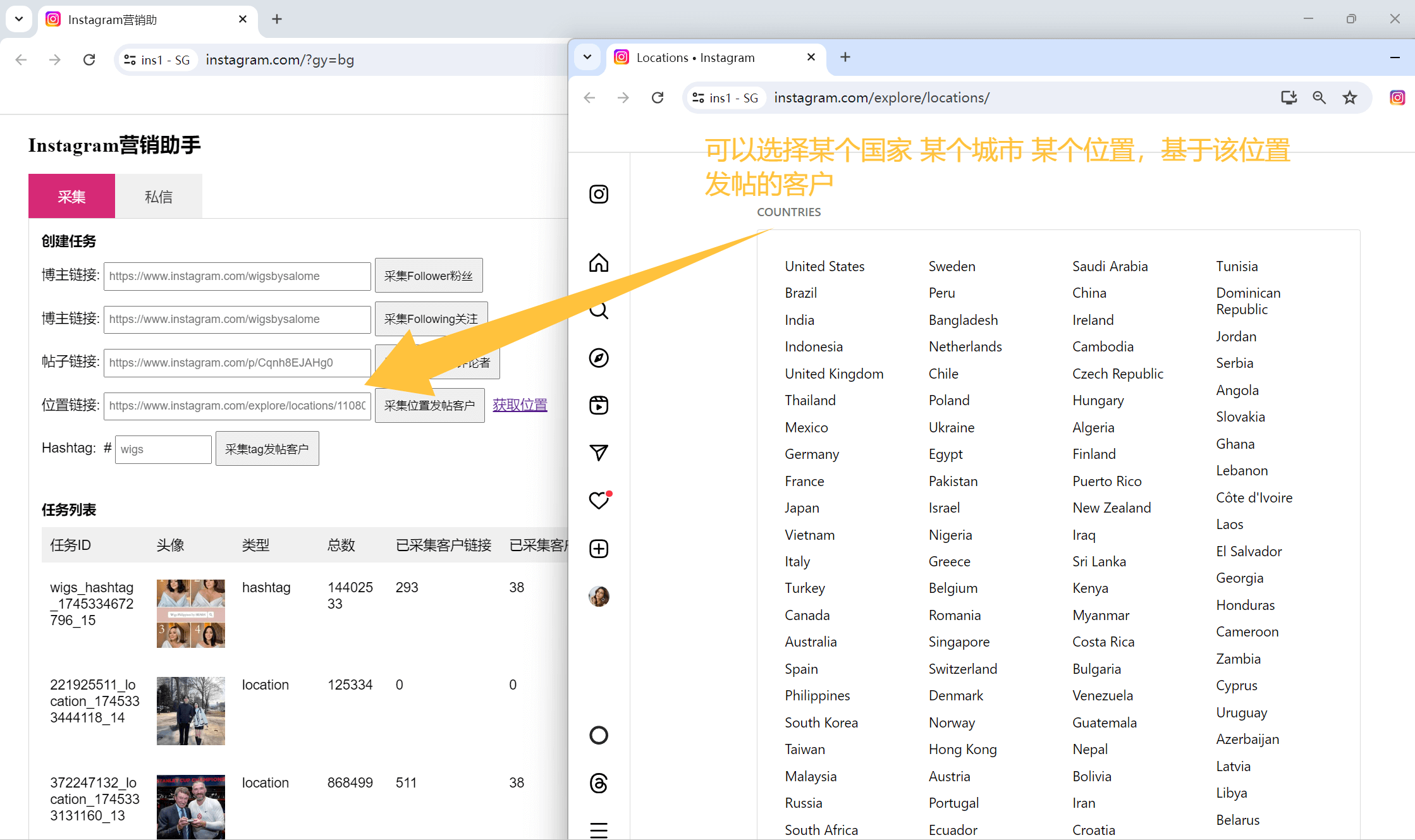Viewport: 1415px width, 840px height.
Task: Expand tab search dropdown in back window
Action: tap(19, 20)
